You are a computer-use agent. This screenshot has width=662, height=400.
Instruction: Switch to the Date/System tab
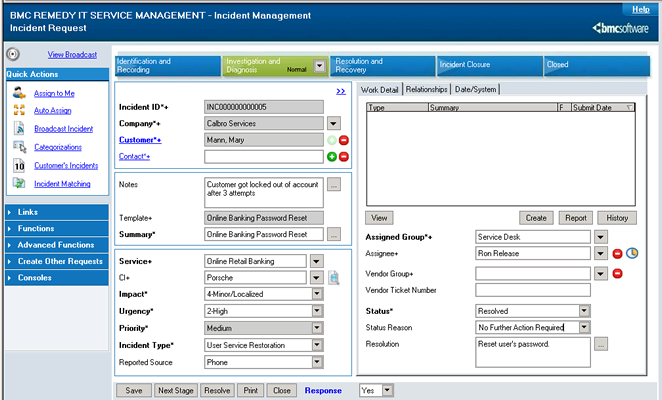475,90
